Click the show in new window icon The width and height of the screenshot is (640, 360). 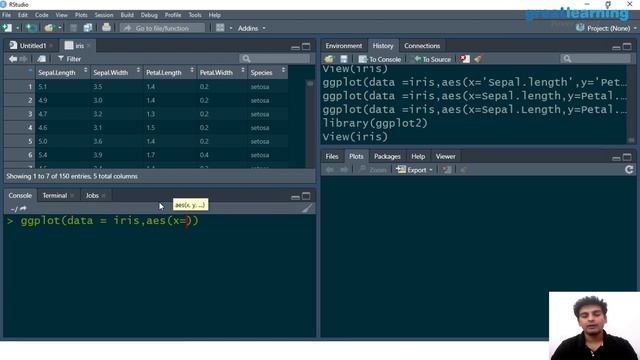pyautogui.click(x=41, y=59)
